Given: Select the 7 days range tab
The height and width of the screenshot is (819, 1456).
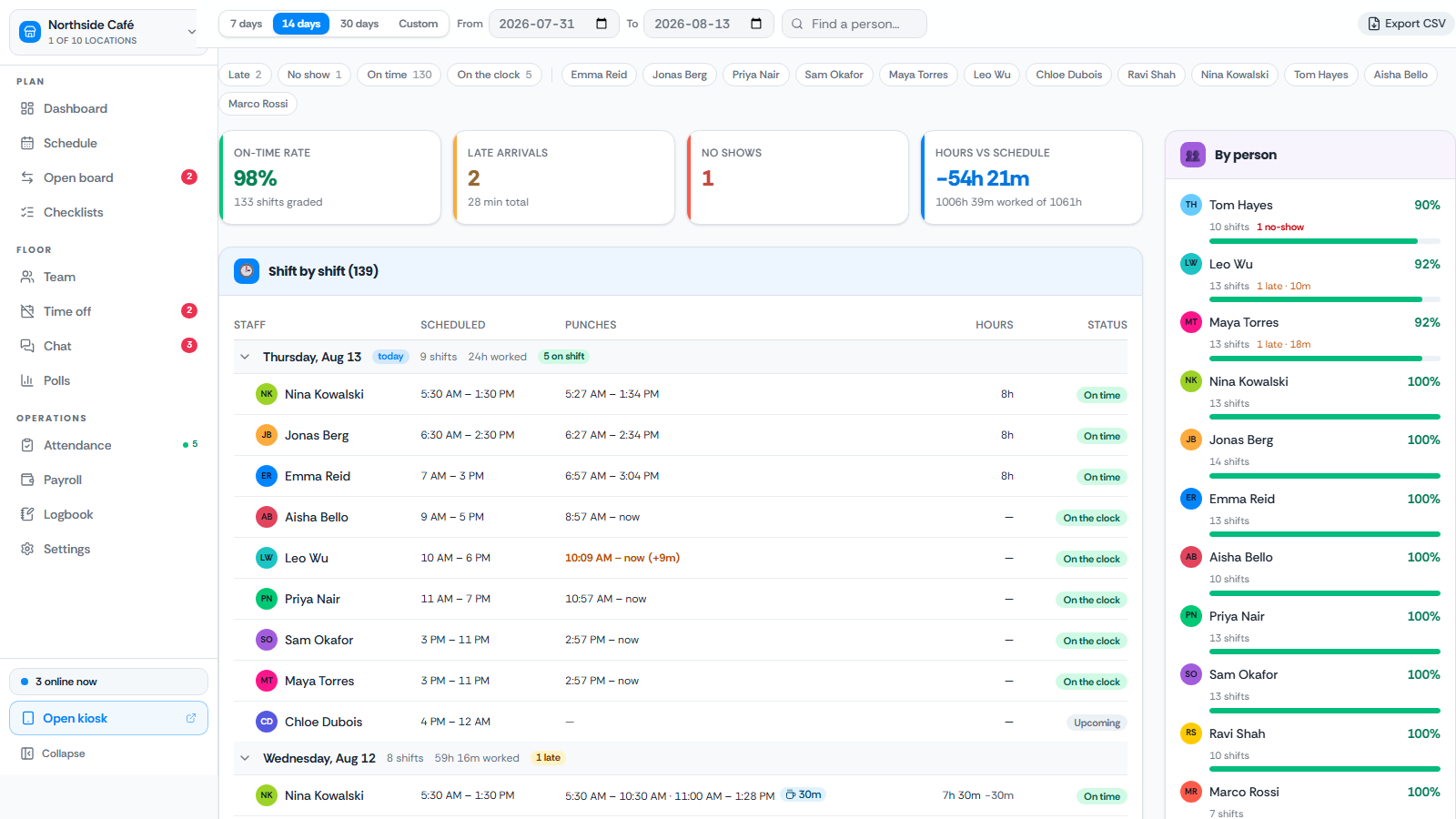Looking at the screenshot, I should click(246, 24).
